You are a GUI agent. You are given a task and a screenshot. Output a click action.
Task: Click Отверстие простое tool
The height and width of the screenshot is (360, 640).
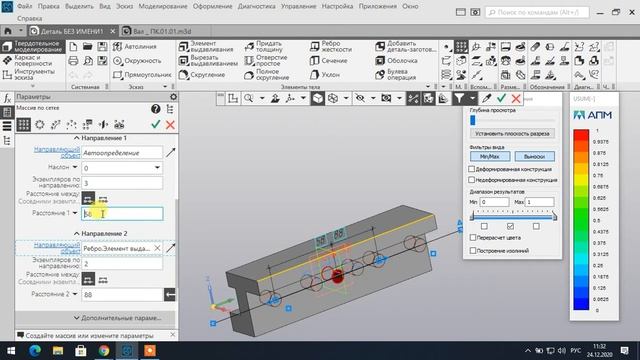click(x=266, y=61)
